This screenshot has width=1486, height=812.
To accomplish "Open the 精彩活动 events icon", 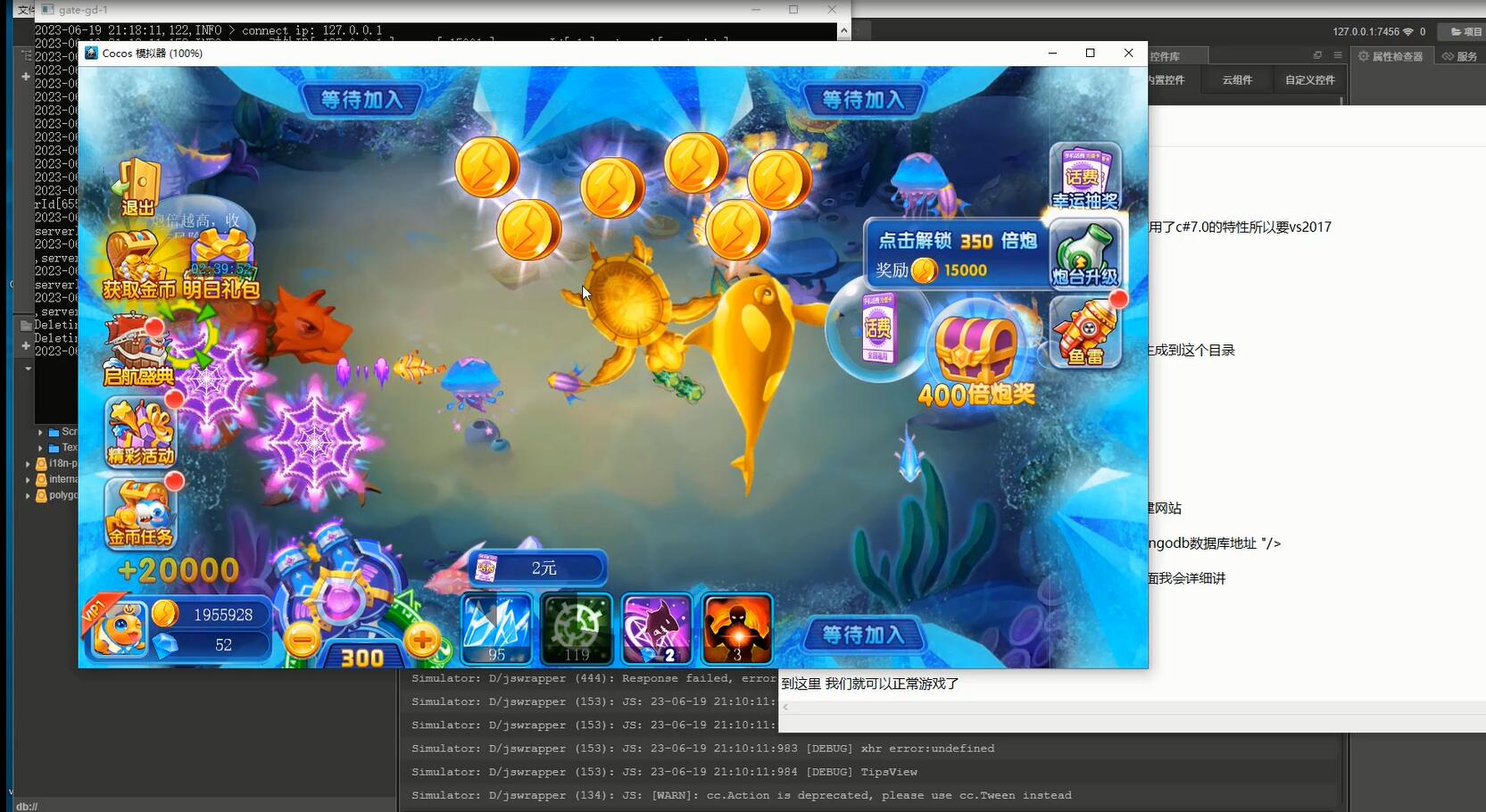I will point(140,433).
